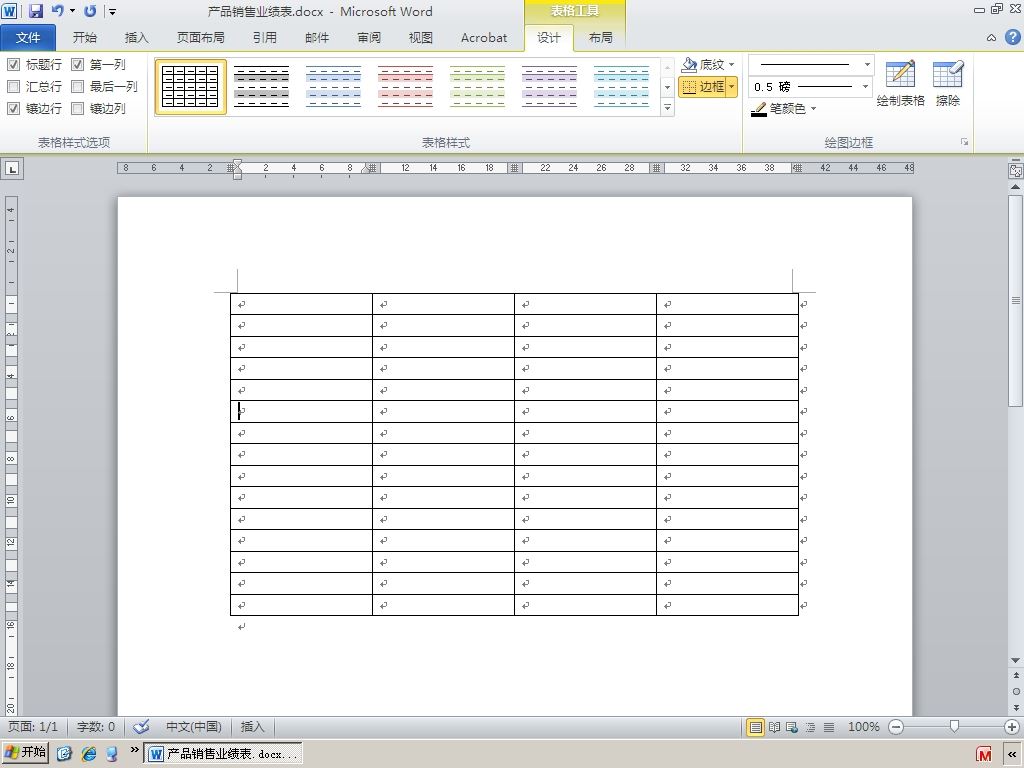Activate the Draw Table (绘制表格) tool

click(x=901, y=83)
